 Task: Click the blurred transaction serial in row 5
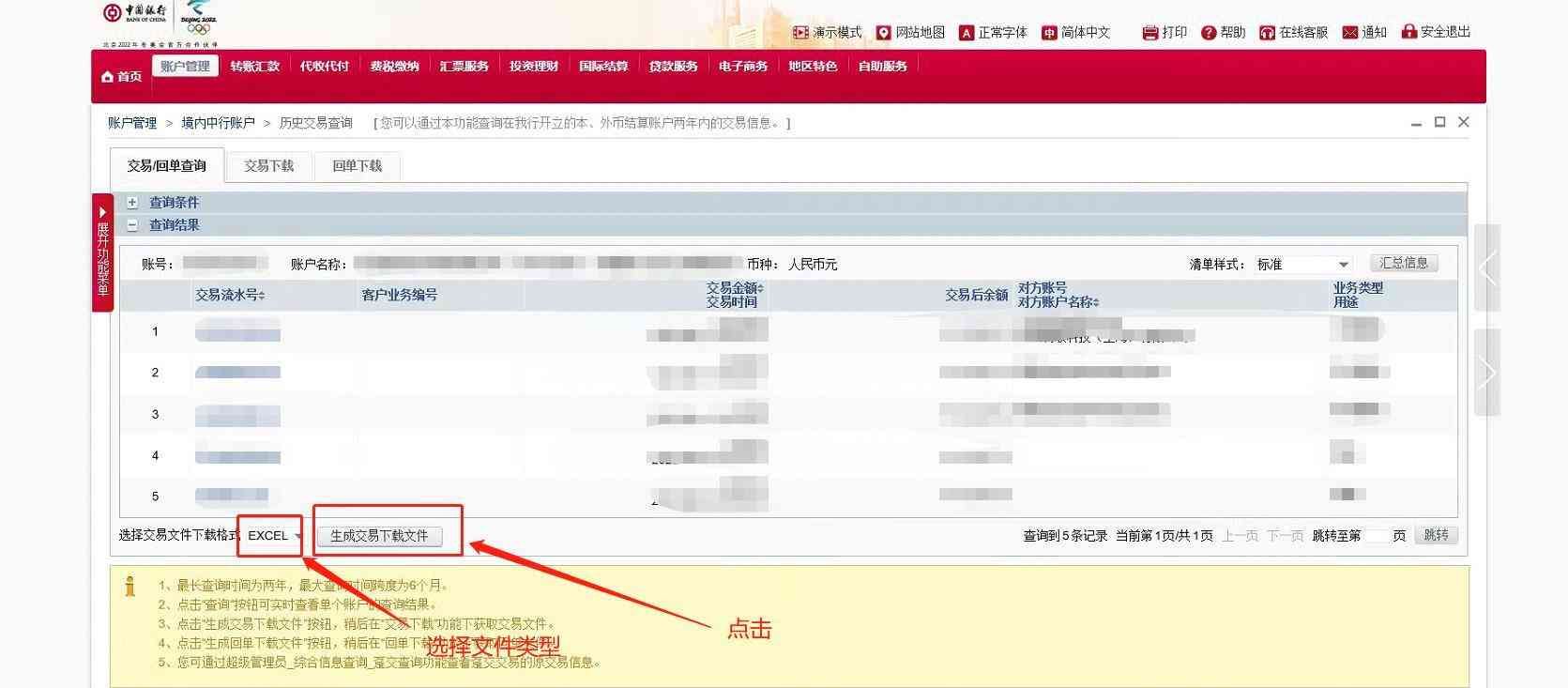click(232, 496)
